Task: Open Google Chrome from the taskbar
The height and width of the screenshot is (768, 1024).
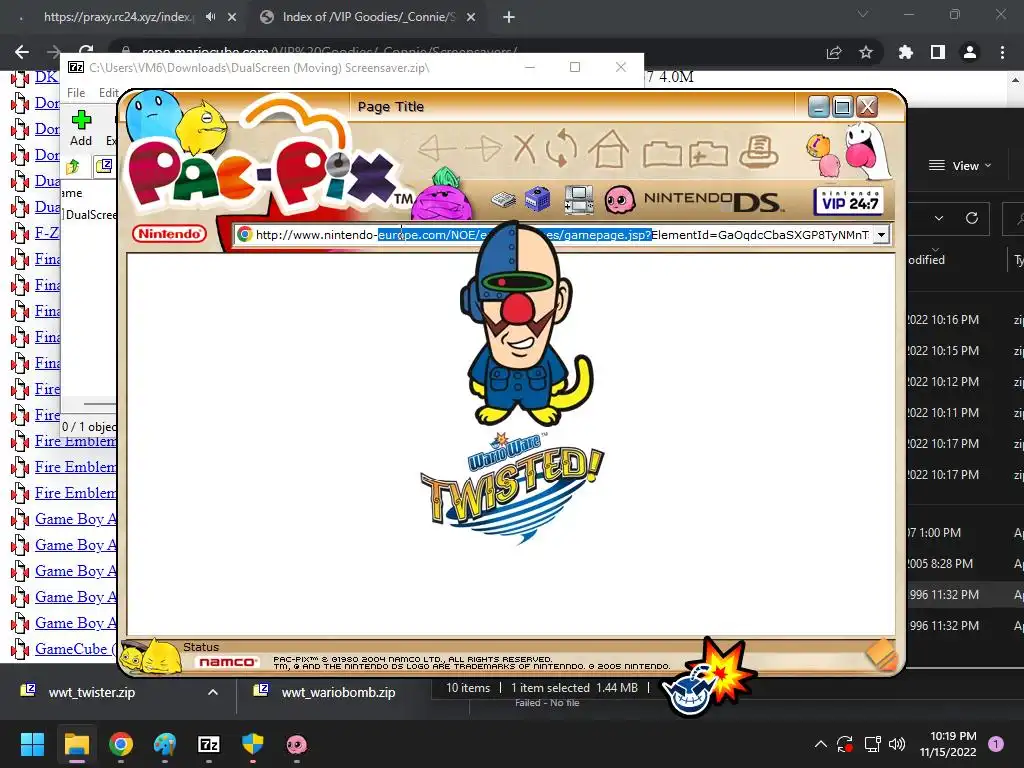Action: pos(121,744)
